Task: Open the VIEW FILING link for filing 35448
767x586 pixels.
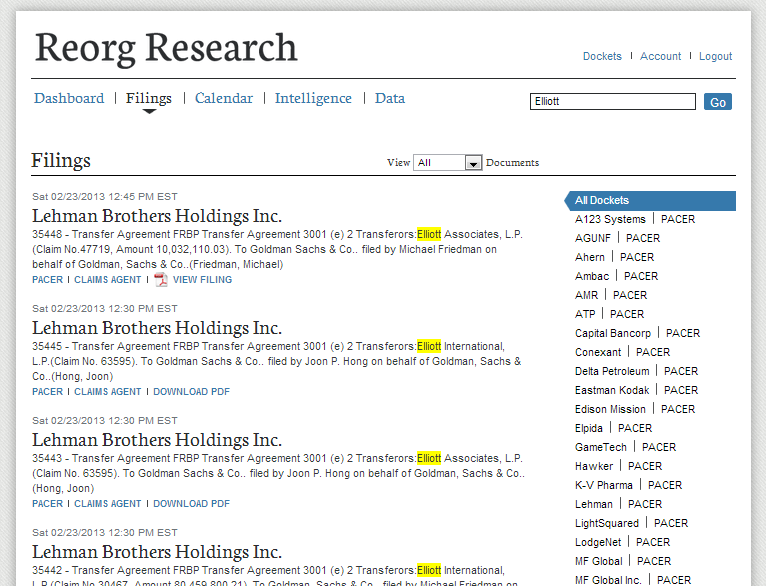Action: [x=203, y=280]
